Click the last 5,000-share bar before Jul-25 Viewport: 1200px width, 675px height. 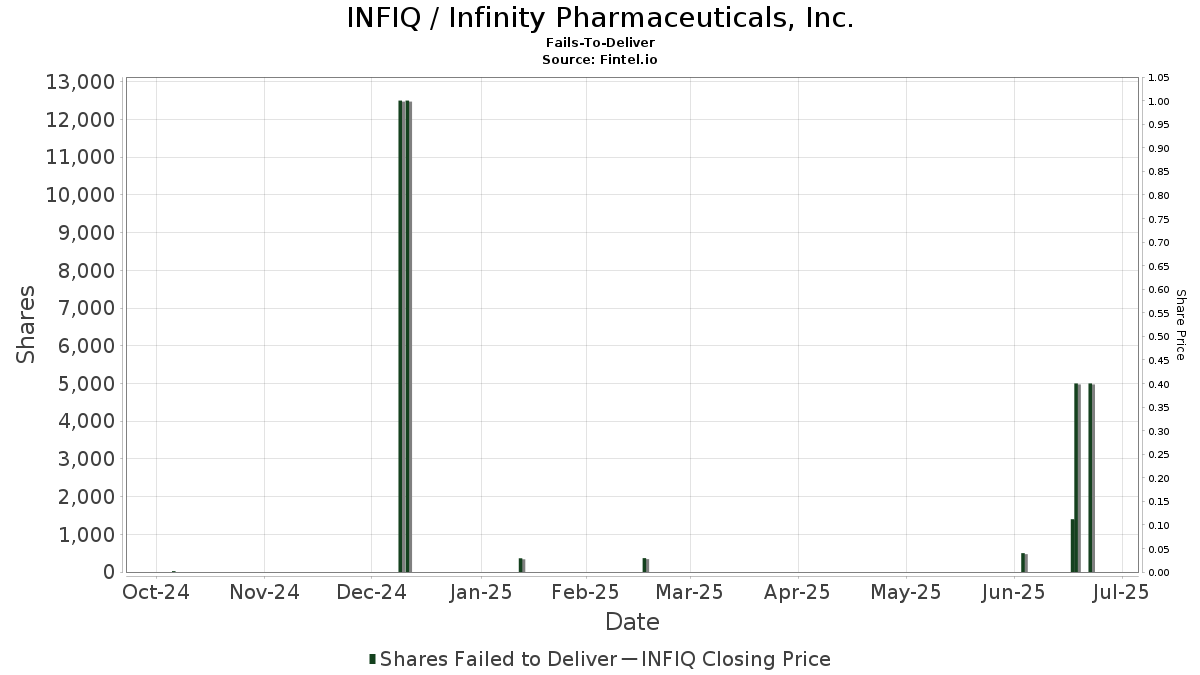click(x=1092, y=478)
